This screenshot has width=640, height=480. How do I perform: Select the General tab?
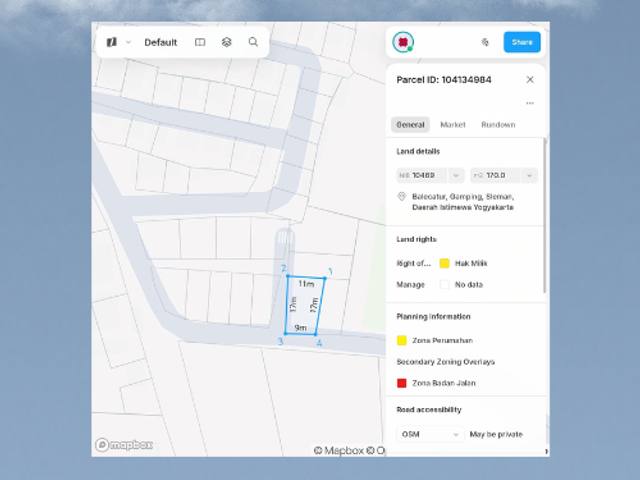click(410, 125)
